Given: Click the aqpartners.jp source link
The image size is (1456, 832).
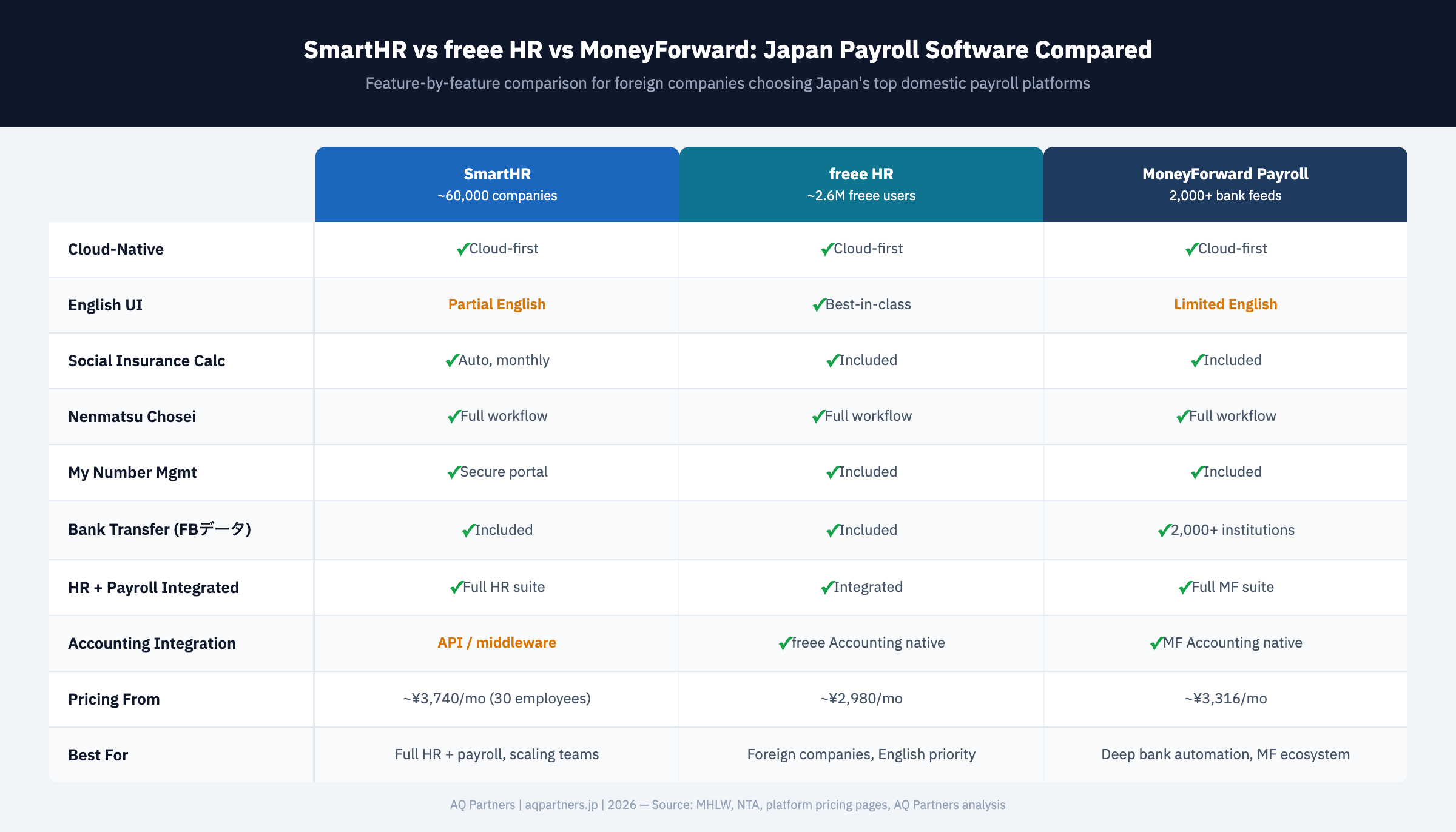Looking at the screenshot, I should pos(561,805).
